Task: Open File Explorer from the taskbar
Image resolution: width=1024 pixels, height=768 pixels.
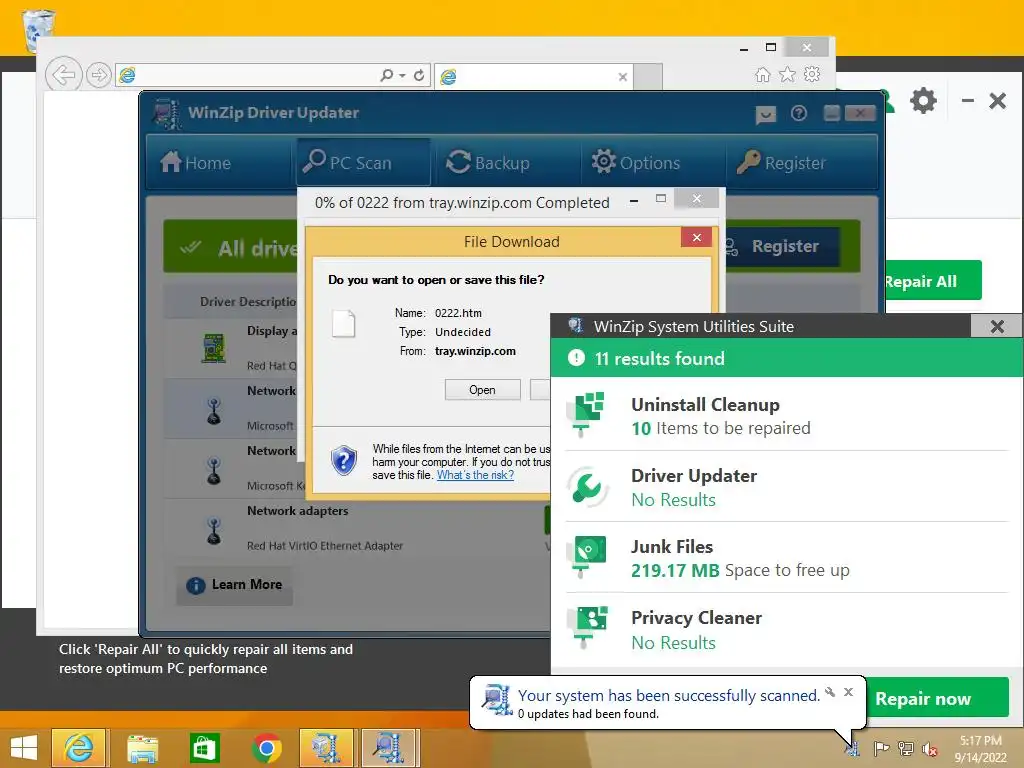Action: tap(142, 748)
